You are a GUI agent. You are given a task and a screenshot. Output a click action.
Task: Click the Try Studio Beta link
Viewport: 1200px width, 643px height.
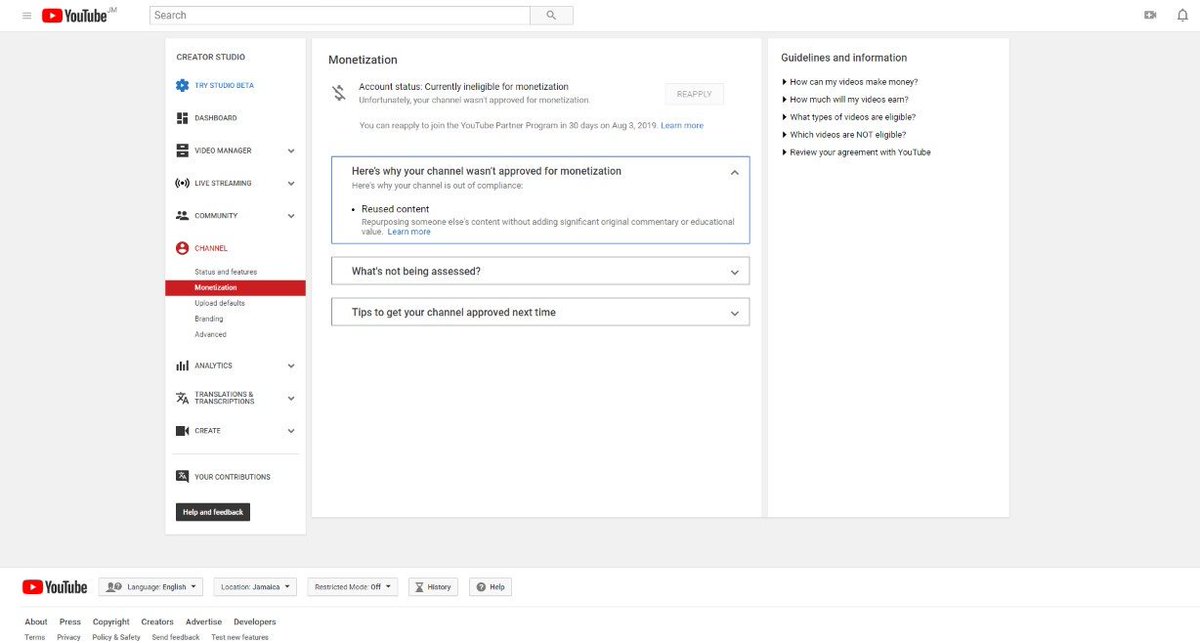(x=224, y=86)
